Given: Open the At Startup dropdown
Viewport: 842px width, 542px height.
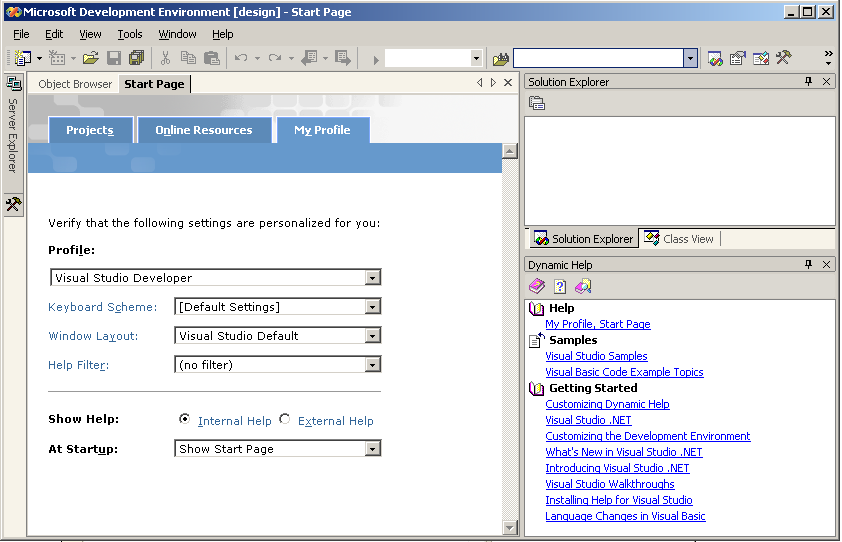Looking at the screenshot, I should tap(372, 449).
